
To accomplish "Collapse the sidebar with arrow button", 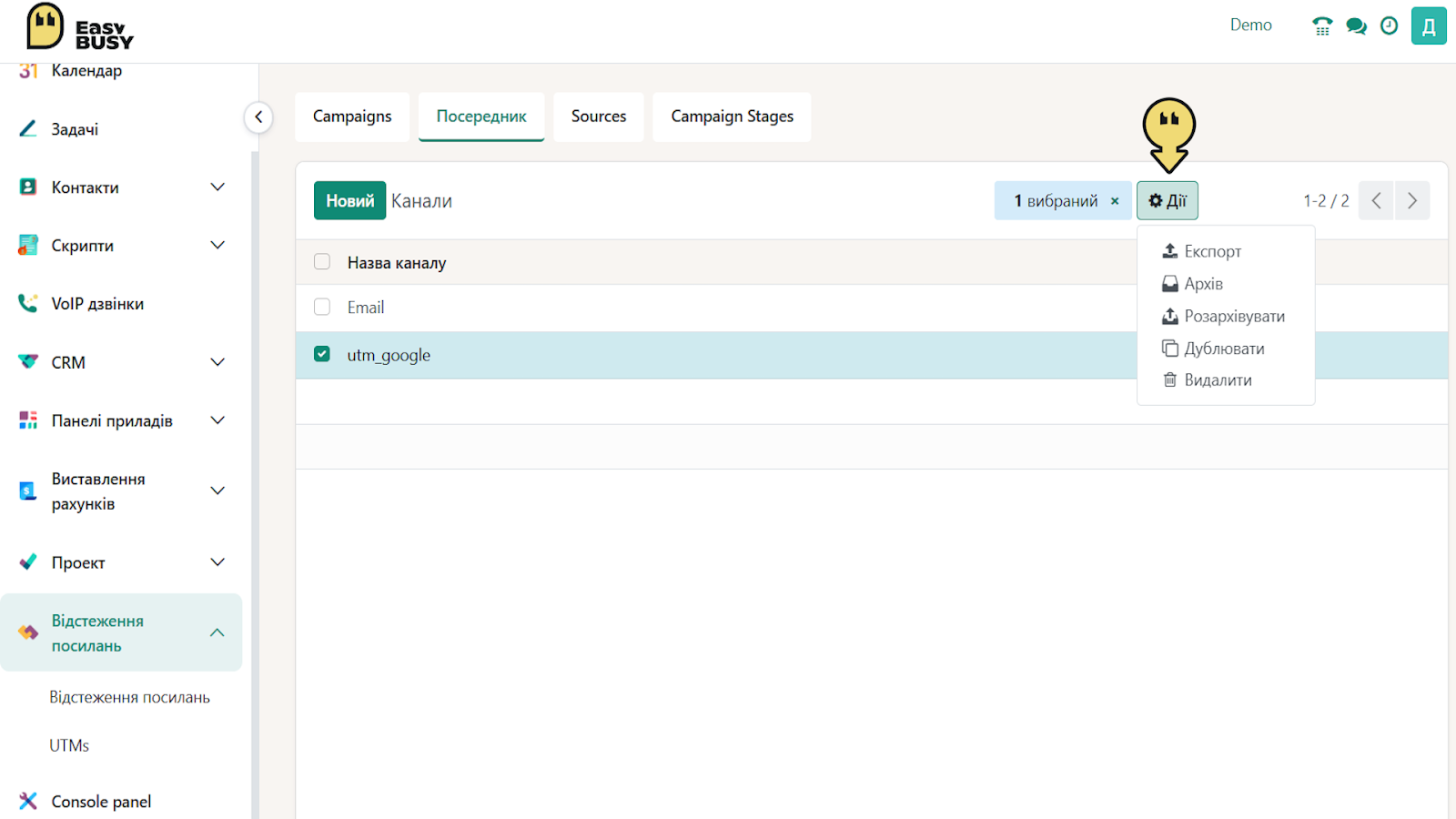I will coord(258,116).
